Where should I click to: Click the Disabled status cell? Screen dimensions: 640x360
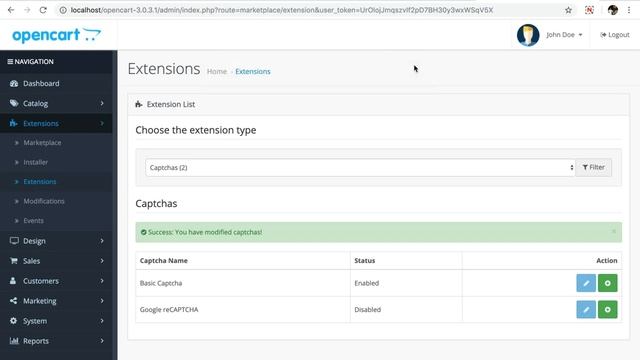[406, 310]
